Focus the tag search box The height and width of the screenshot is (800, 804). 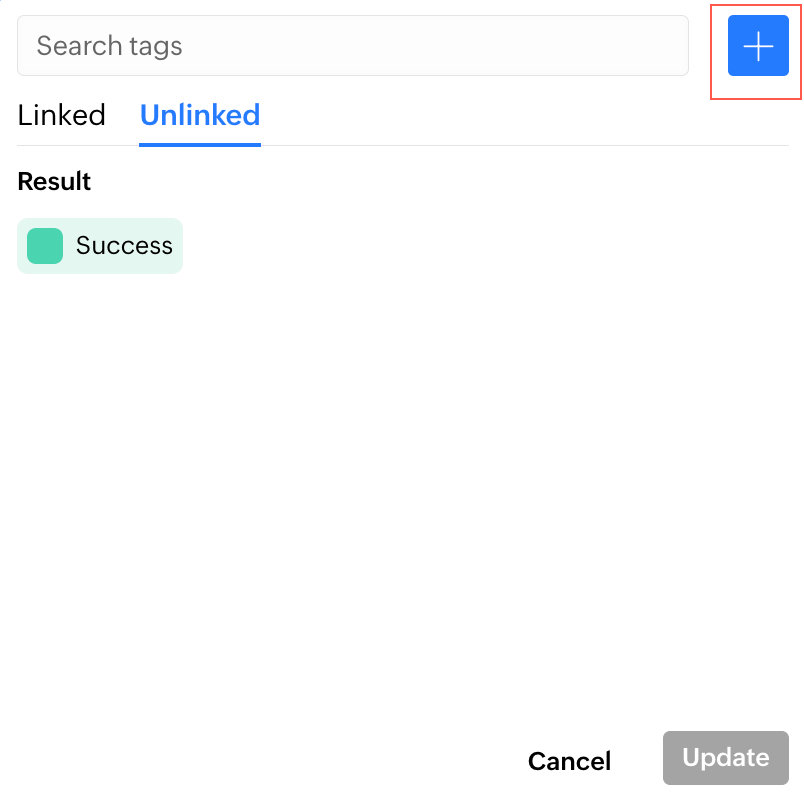[x=352, y=46]
